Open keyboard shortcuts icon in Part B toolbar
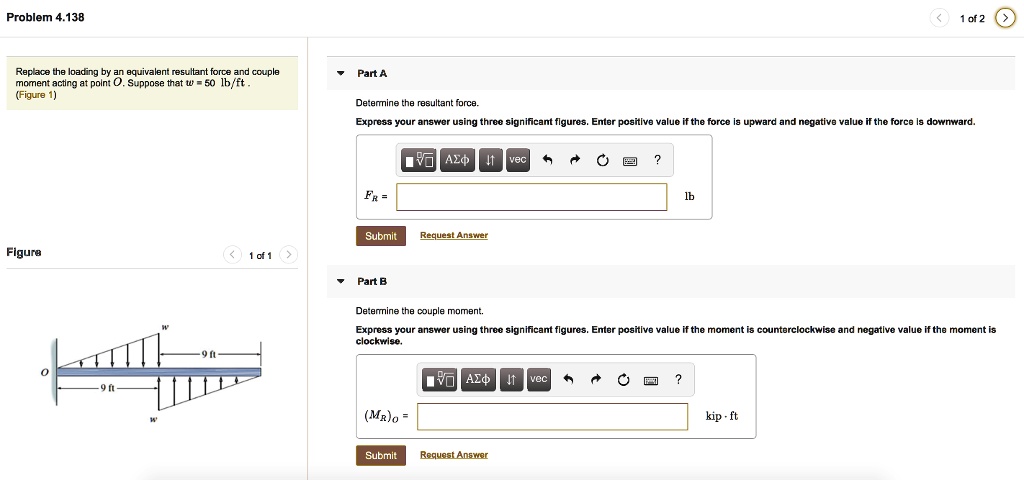 click(x=651, y=379)
